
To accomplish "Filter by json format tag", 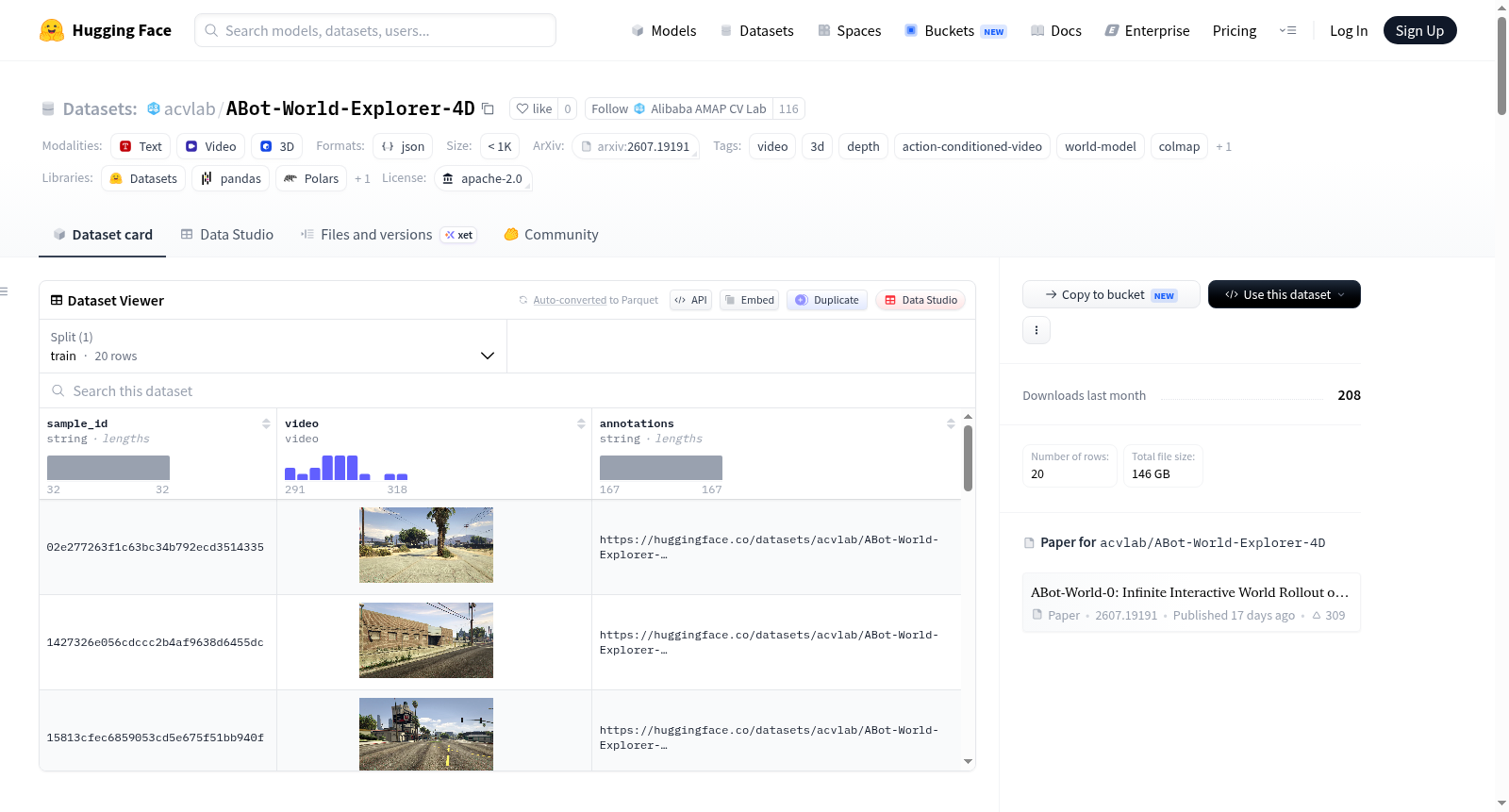I will click(x=403, y=146).
